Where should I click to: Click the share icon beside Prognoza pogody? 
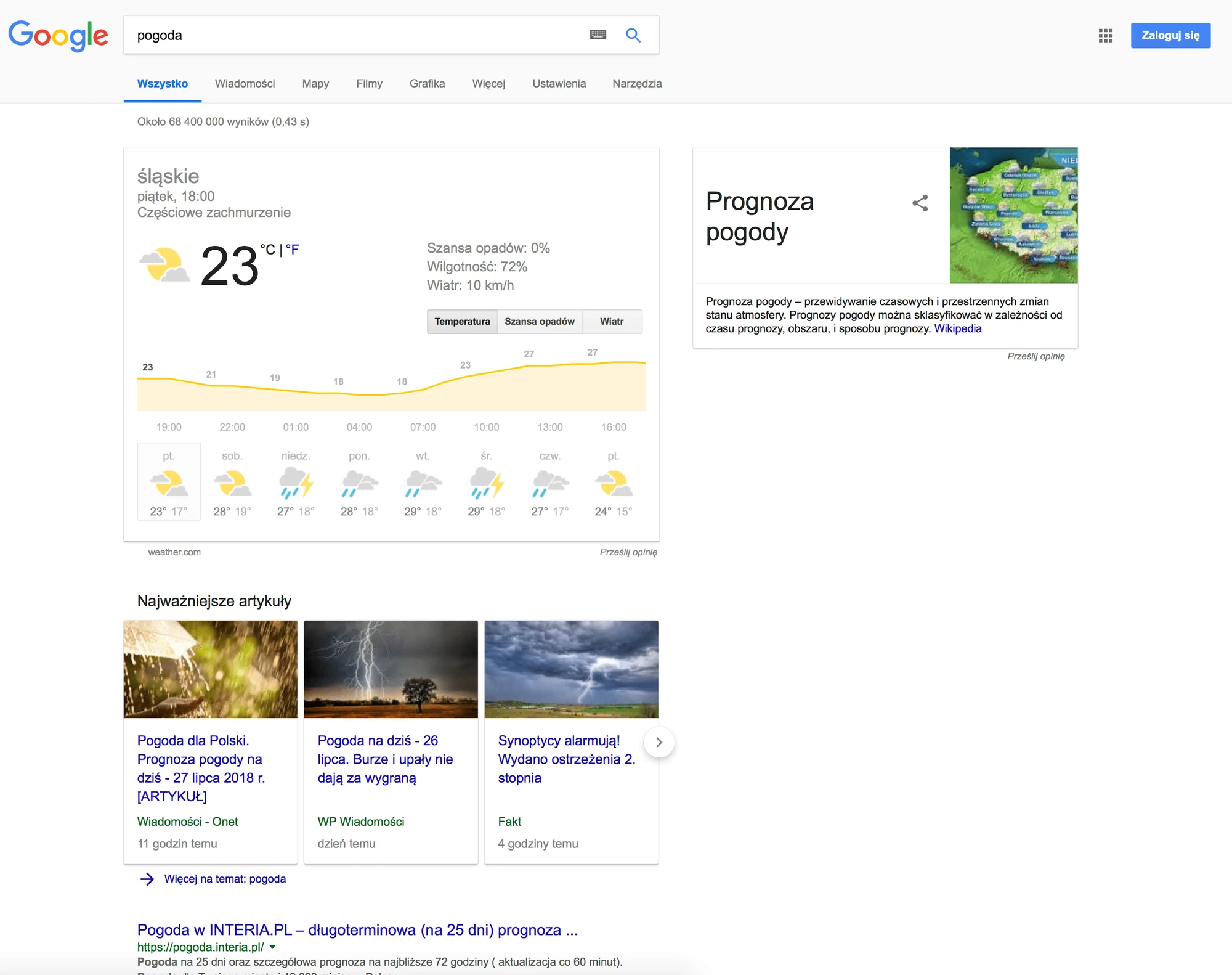pos(920,203)
